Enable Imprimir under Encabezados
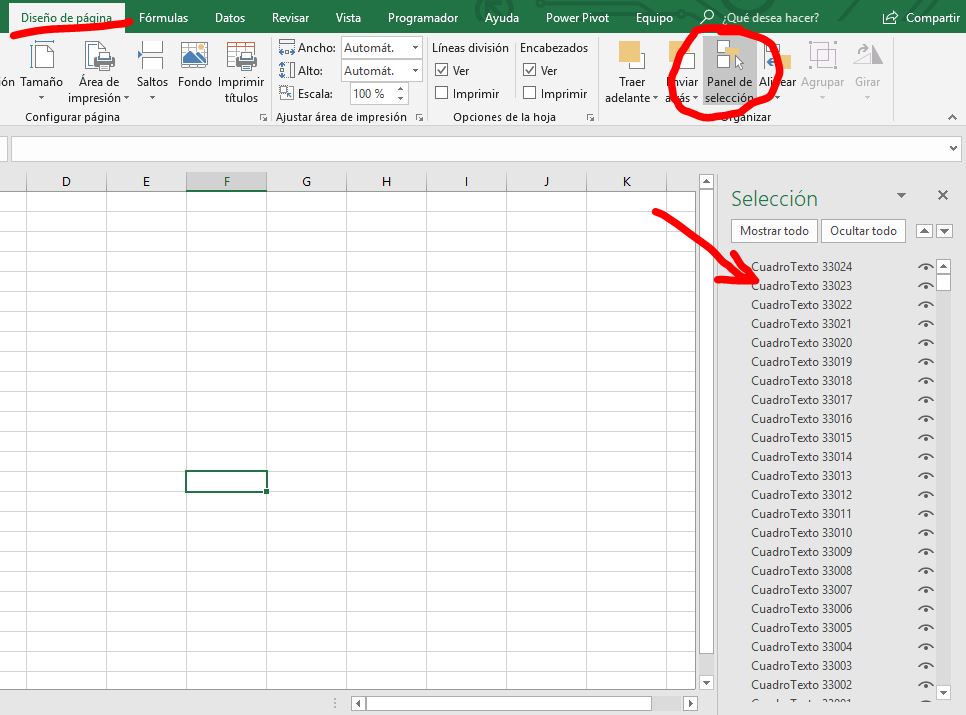 click(x=530, y=93)
